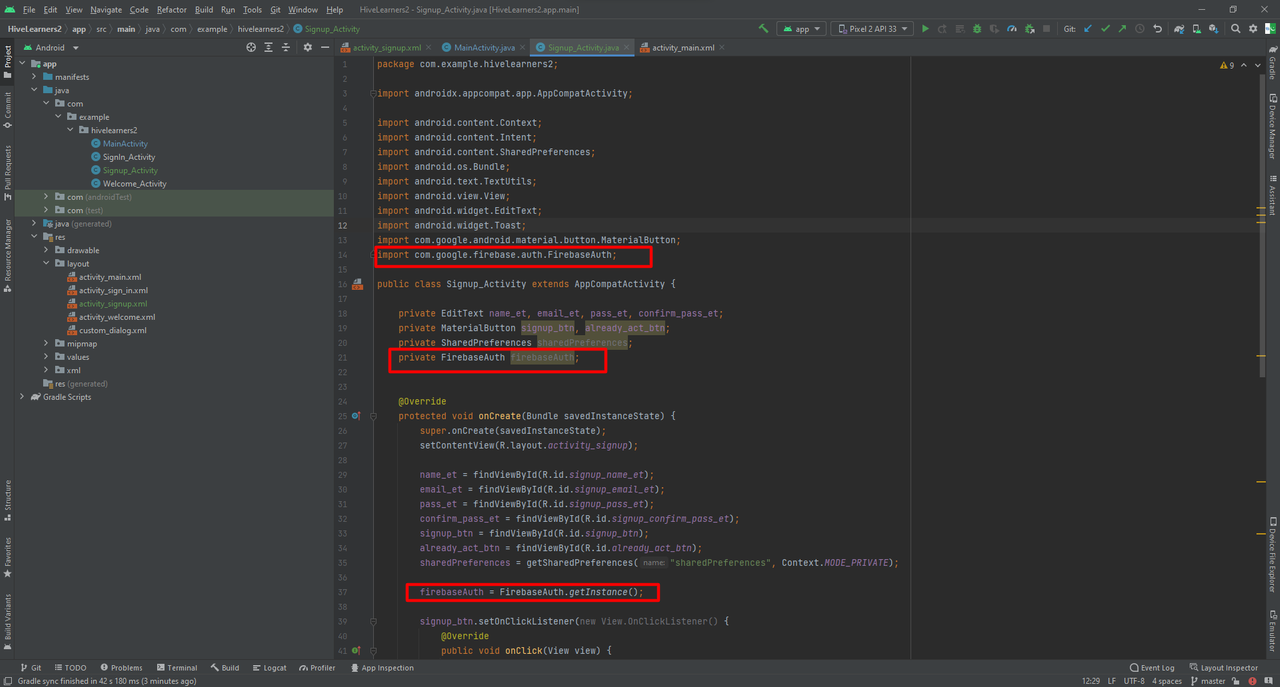Click Expand All in Project panel
1280x687 pixels.
(x=268, y=47)
